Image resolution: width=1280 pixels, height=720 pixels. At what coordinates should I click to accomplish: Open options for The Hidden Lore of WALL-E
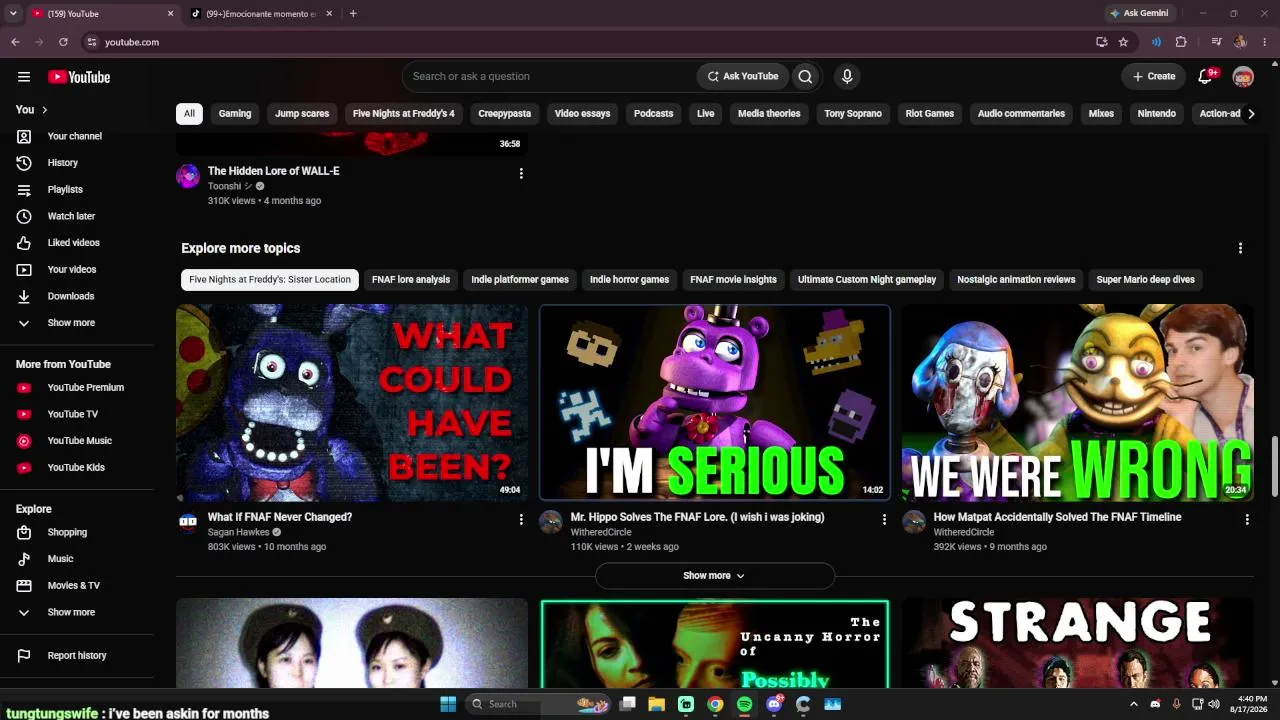click(521, 174)
